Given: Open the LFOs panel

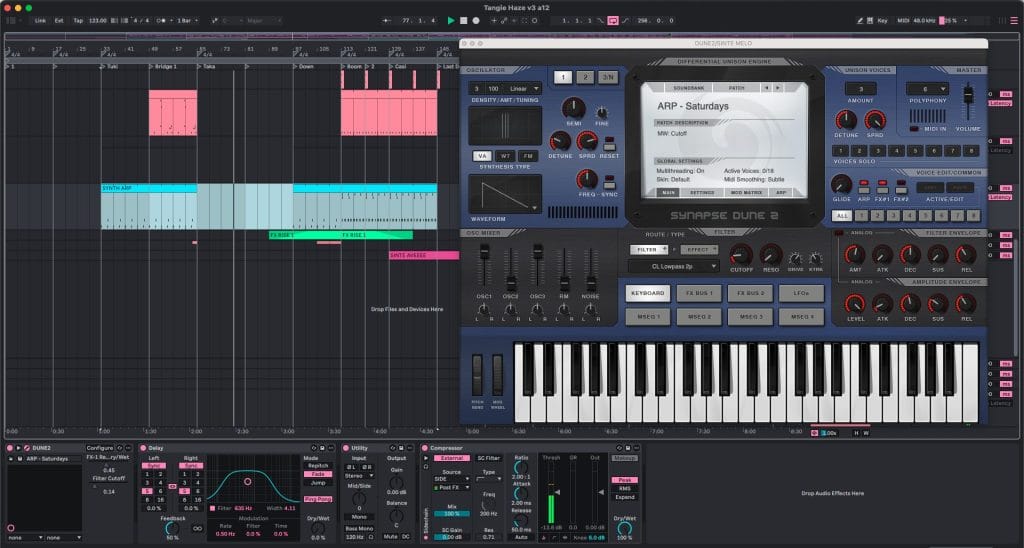Looking at the screenshot, I should (x=801, y=293).
